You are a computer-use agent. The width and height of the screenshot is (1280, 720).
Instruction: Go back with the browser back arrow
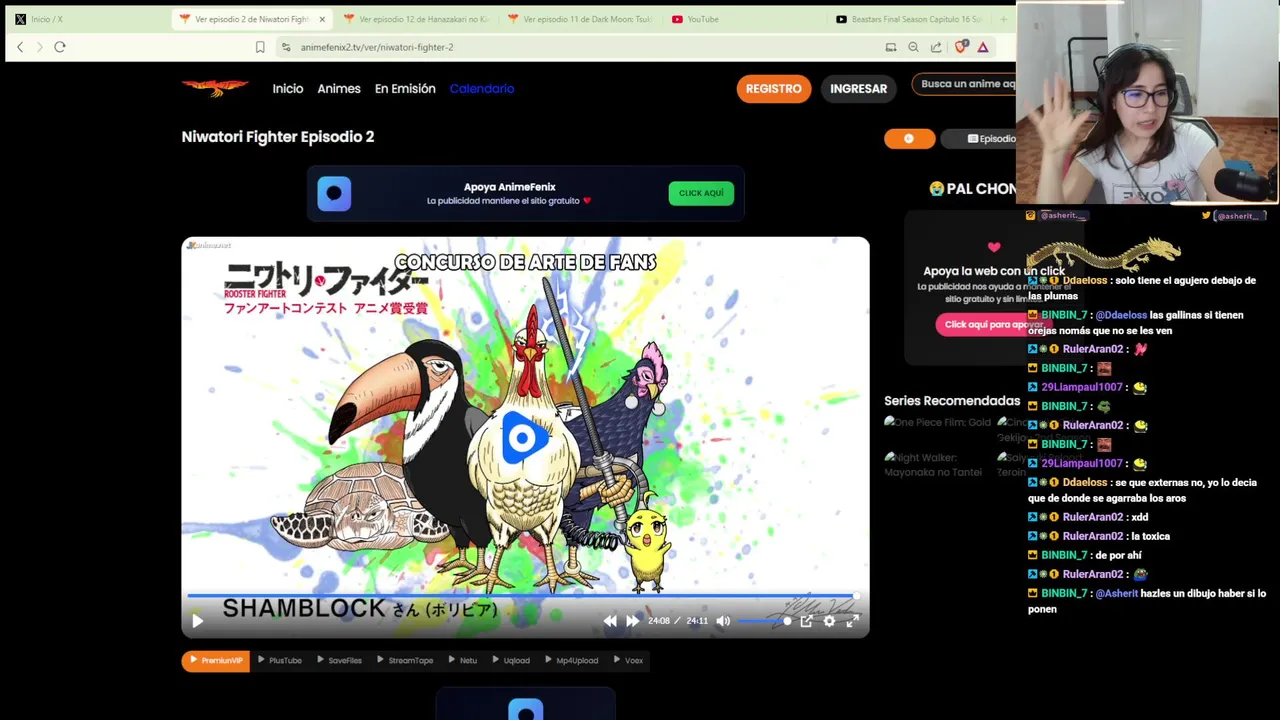coord(20,47)
